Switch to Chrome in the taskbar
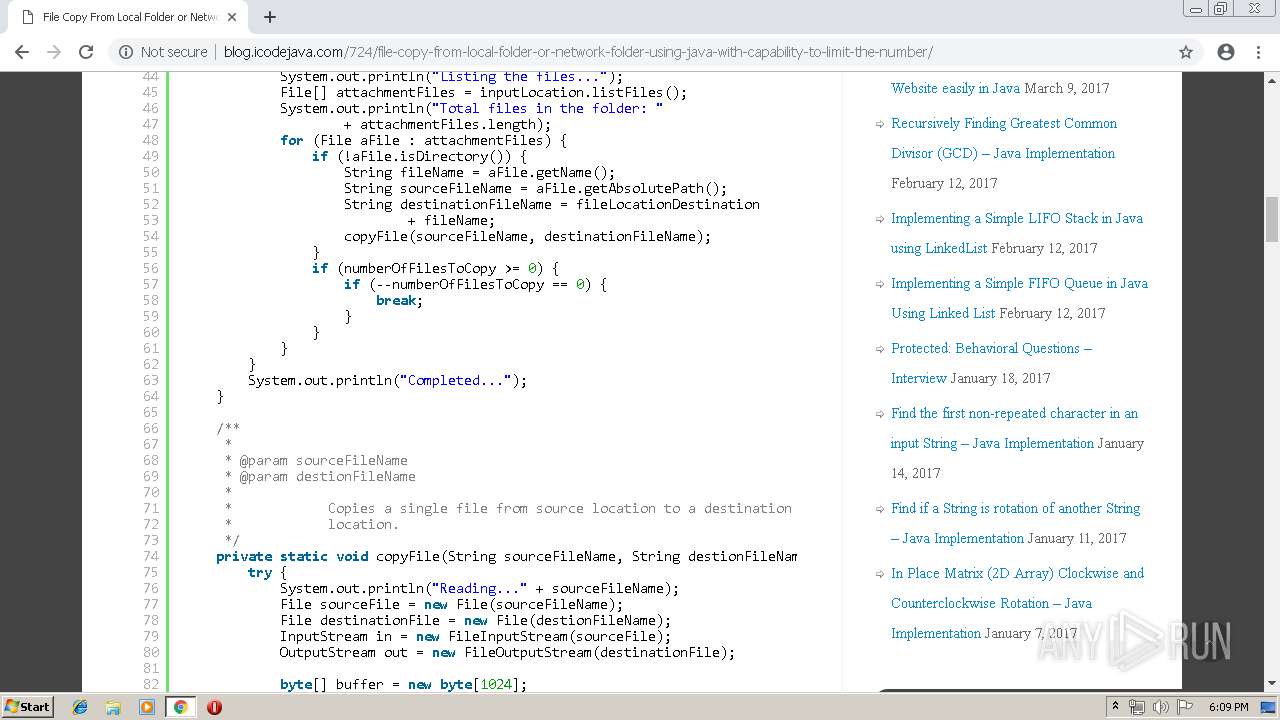 [x=180, y=707]
